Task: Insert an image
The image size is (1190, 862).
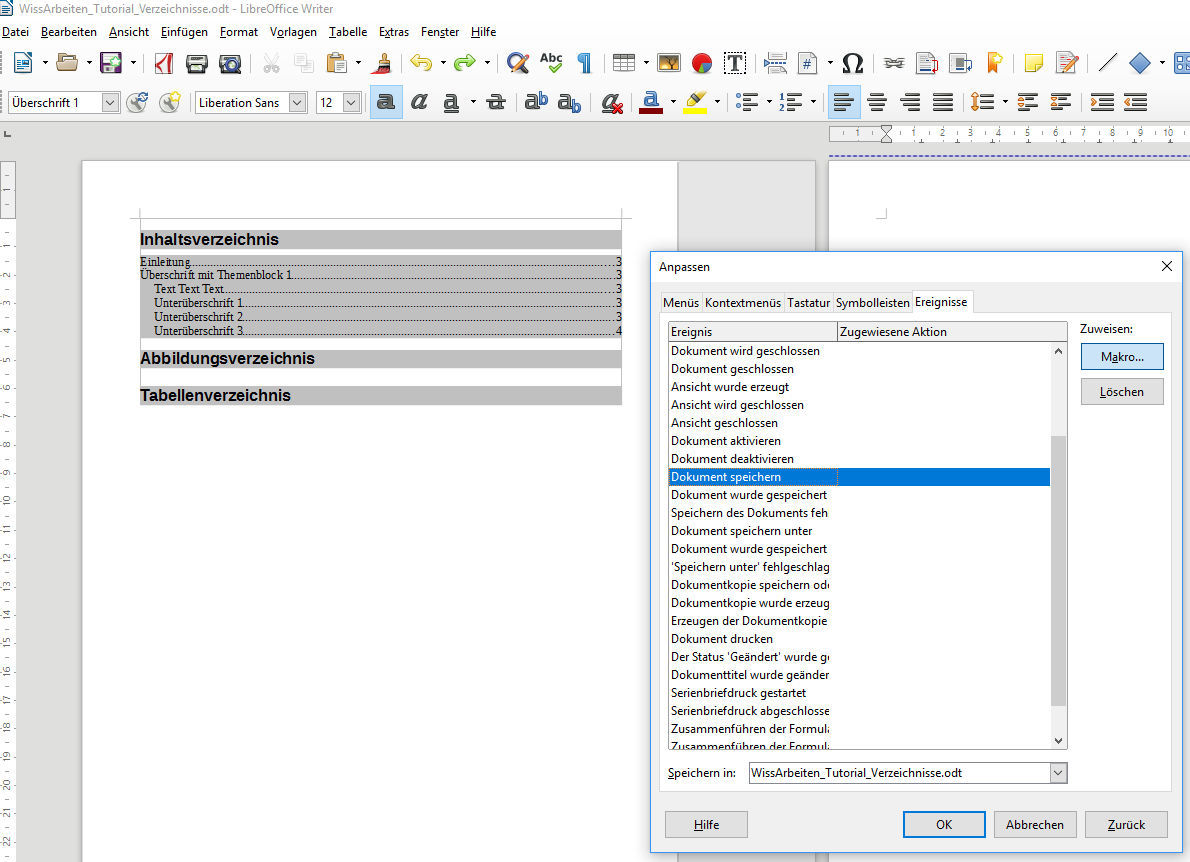Action: pyautogui.click(x=669, y=63)
